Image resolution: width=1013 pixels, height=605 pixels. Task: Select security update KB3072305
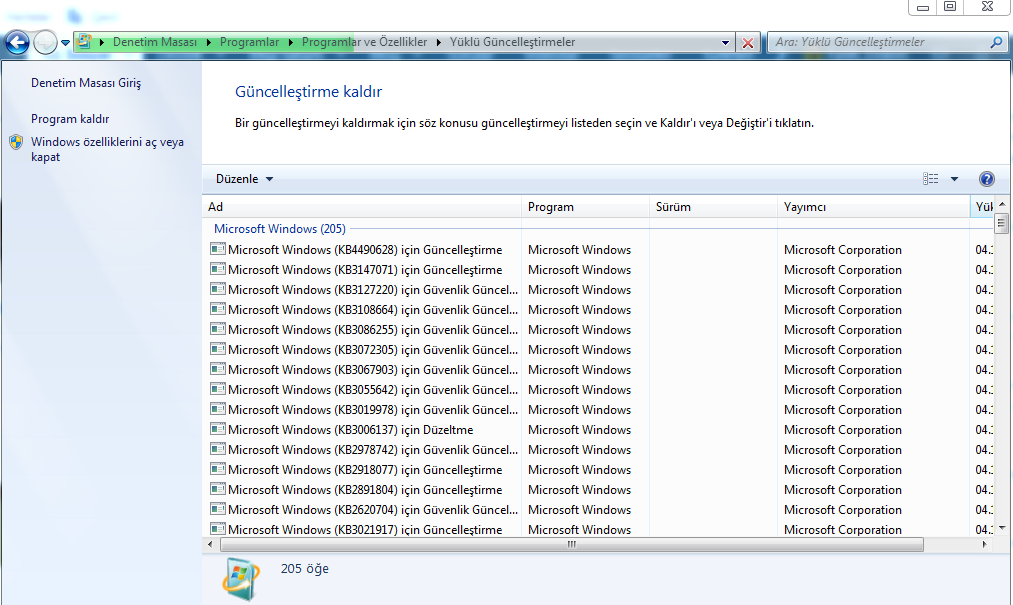[598, 350]
